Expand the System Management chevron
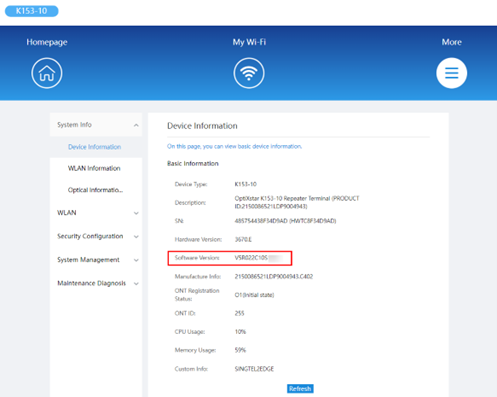Screen dimensions: 497x397 click(x=136, y=260)
